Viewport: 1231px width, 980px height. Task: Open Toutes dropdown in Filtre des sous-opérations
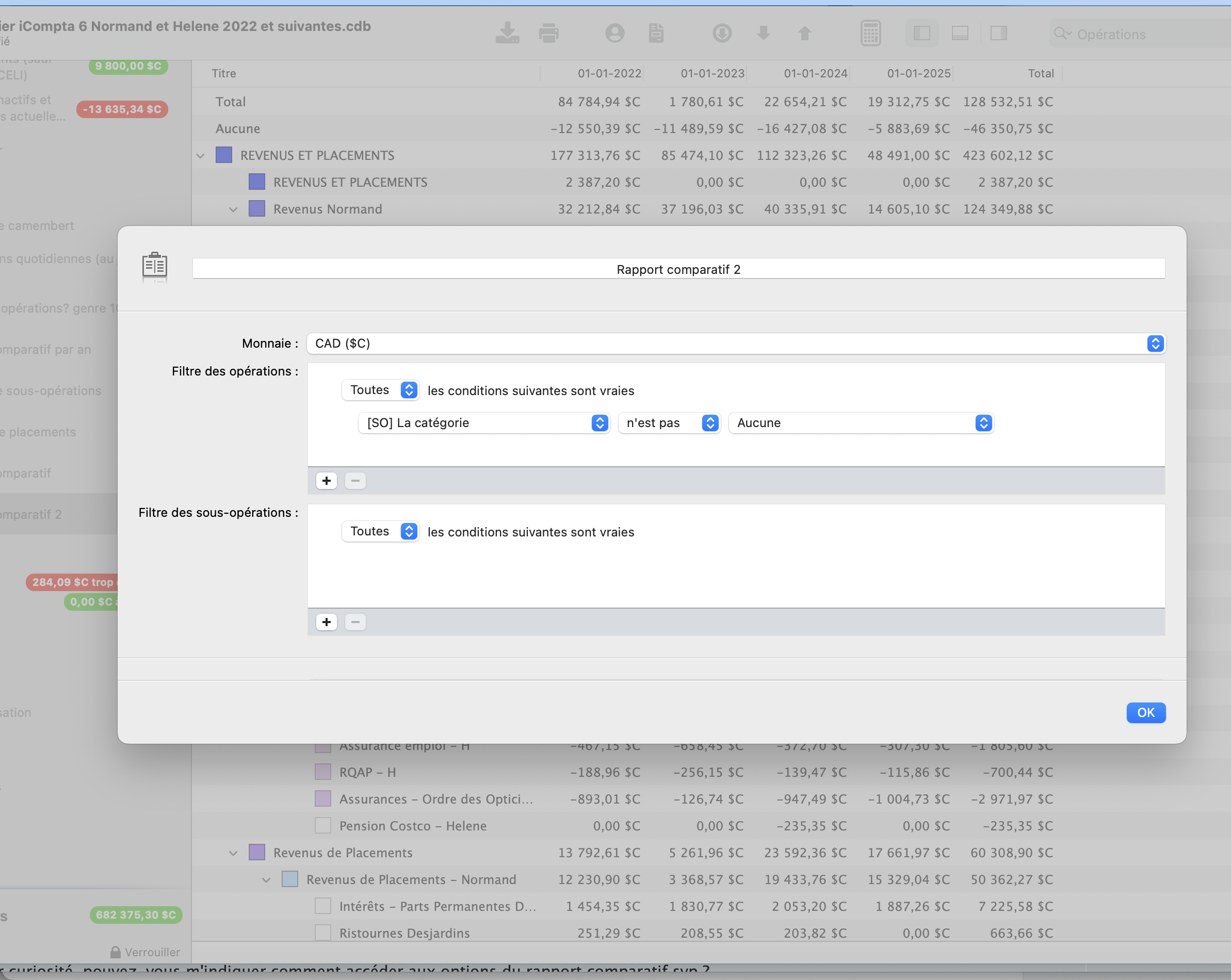380,531
